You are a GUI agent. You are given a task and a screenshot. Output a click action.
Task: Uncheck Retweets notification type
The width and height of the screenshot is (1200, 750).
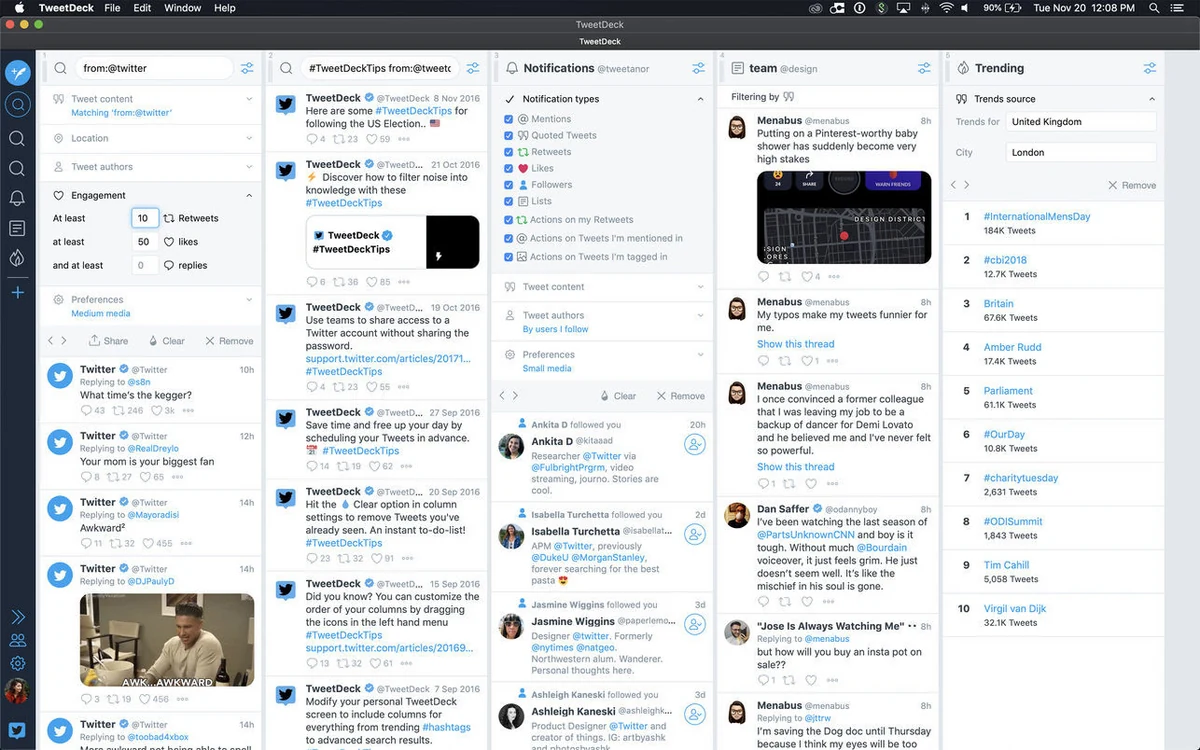point(509,152)
